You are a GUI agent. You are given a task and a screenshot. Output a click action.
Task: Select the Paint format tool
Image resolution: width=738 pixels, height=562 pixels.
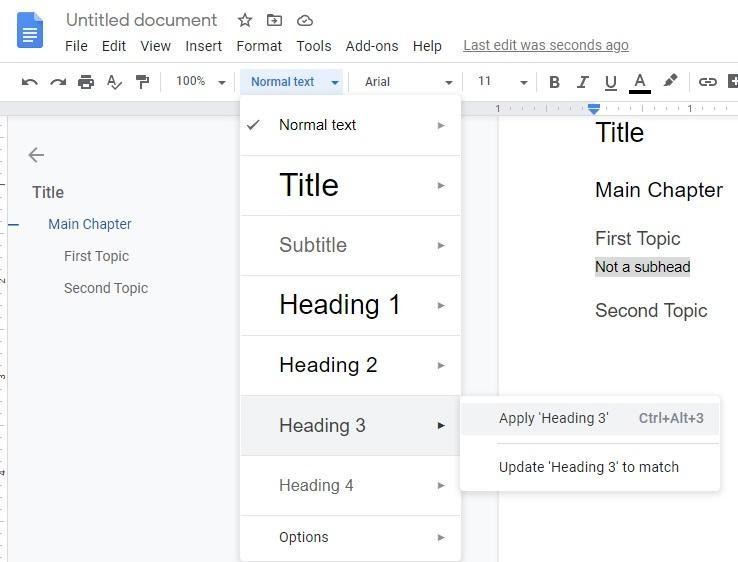point(142,82)
